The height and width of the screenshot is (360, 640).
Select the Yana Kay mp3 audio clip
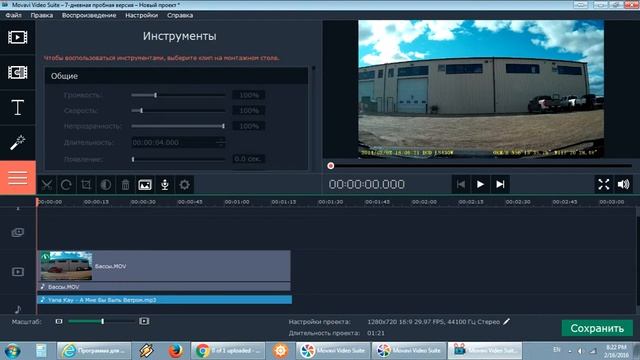pyautogui.click(x=164, y=300)
